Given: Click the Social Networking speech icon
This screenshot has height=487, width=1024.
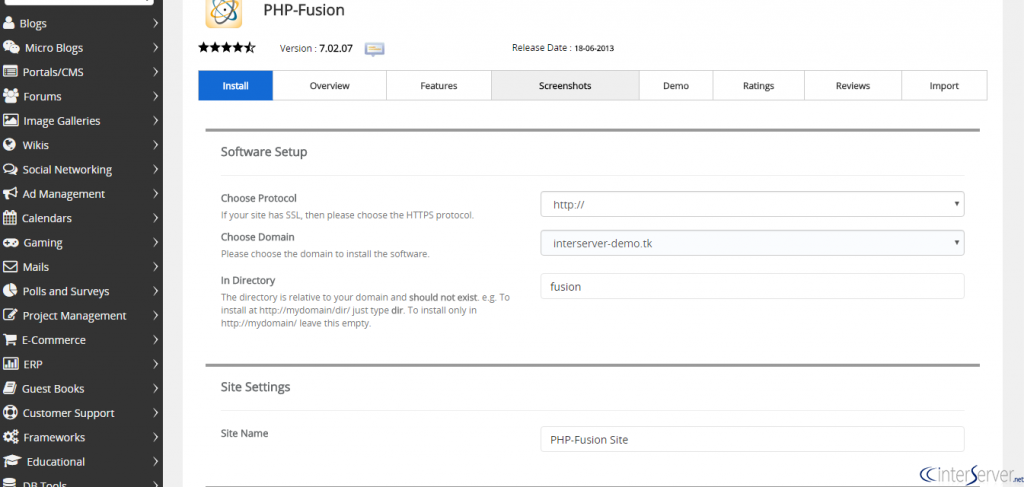Looking at the screenshot, I should pos(10,169).
